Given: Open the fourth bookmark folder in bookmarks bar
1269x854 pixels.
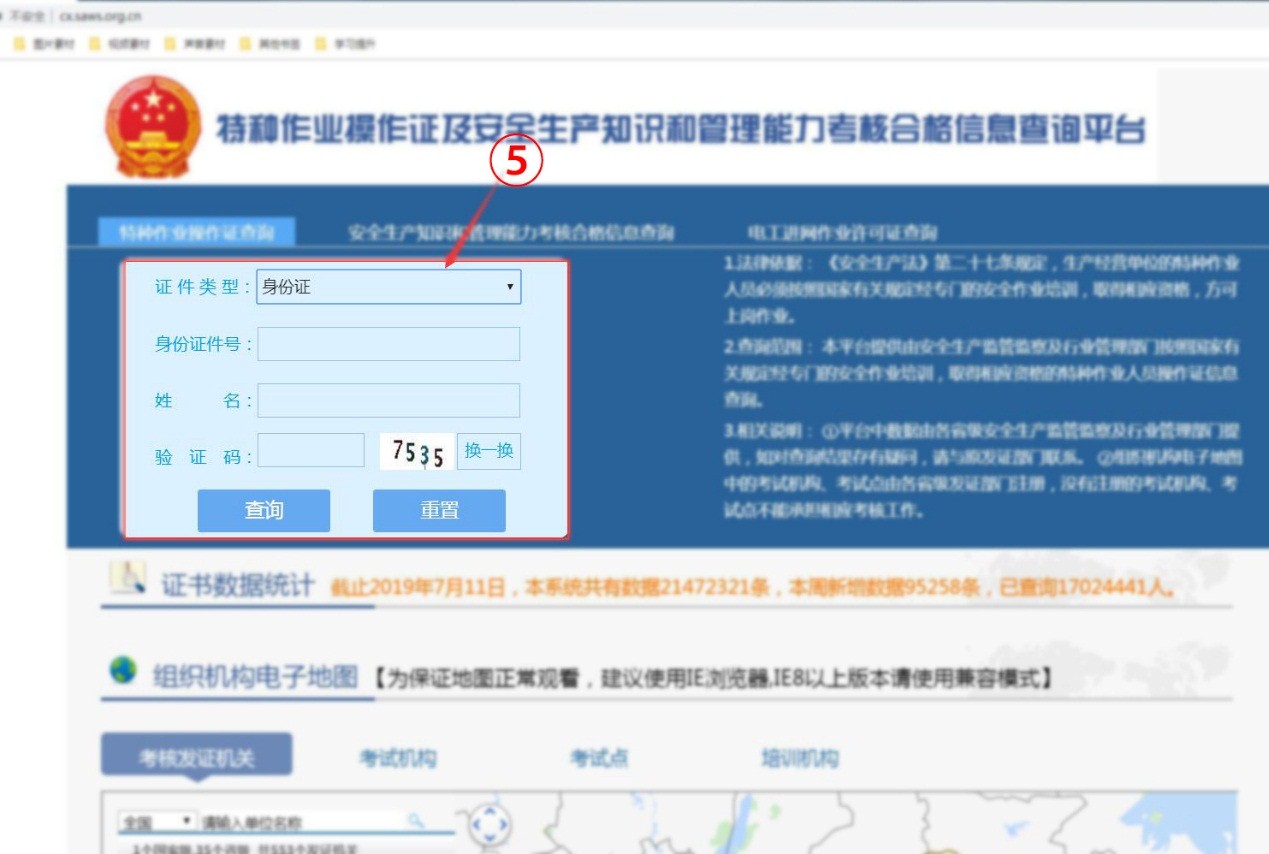Looking at the screenshot, I should tap(270, 44).
